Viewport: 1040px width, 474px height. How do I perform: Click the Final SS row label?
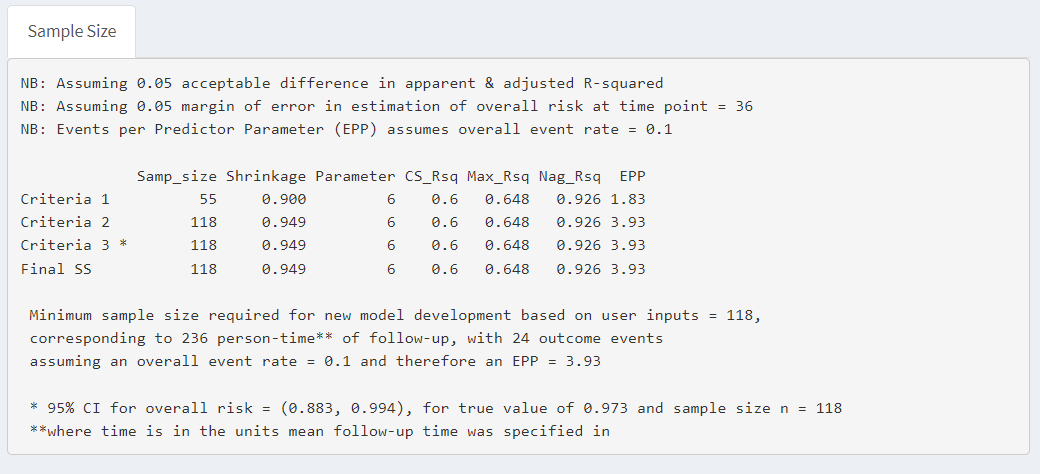pyautogui.click(x=56, y=269)
